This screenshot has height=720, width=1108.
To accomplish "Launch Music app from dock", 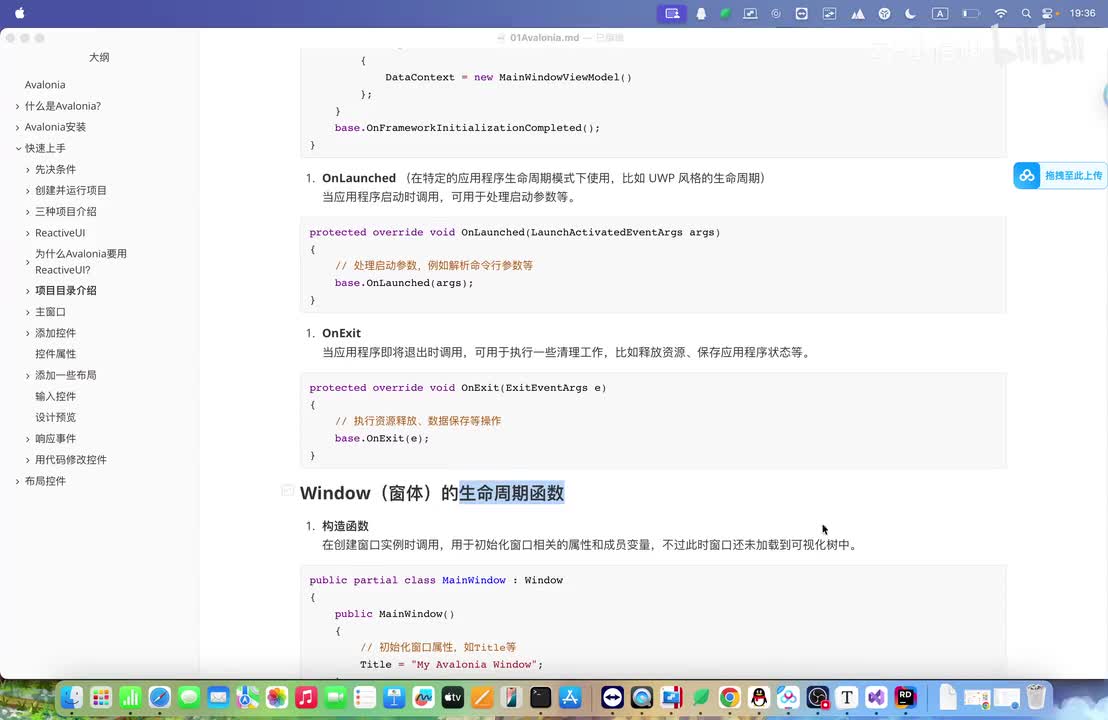I will 306,698.
